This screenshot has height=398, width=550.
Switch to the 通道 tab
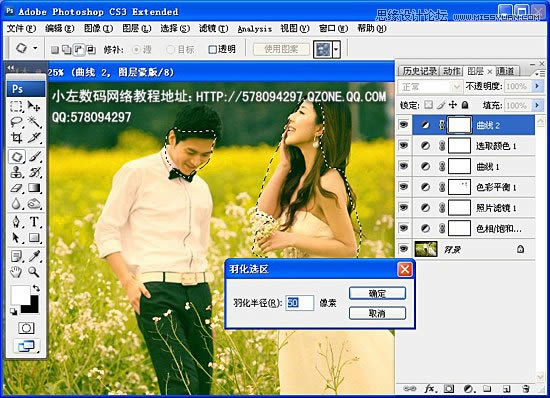tap(505, 71)
